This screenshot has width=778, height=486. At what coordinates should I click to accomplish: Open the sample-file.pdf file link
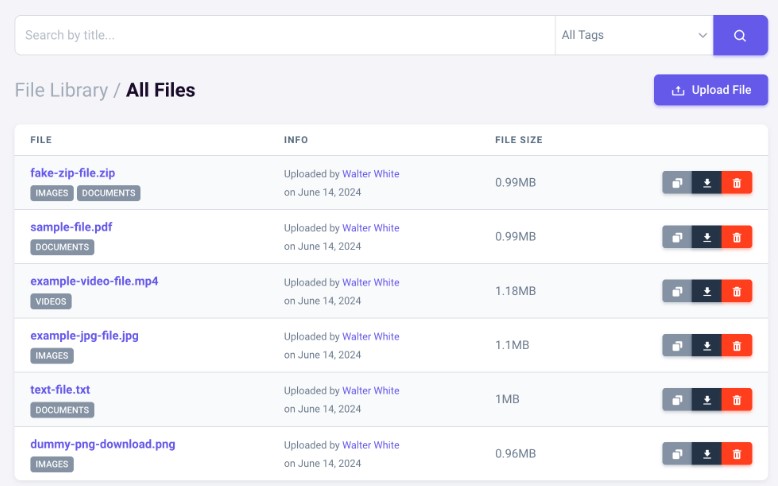(71, 227)
